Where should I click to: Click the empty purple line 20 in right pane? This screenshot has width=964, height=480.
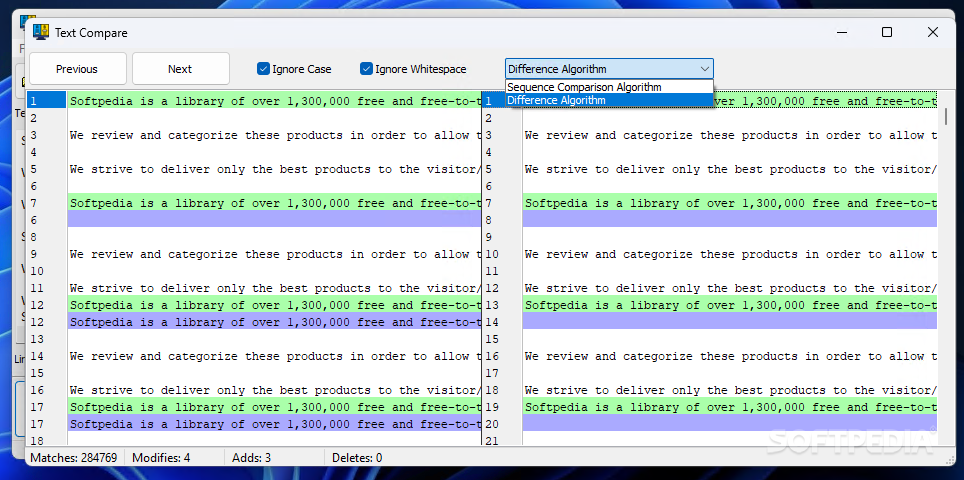point(730,423)
